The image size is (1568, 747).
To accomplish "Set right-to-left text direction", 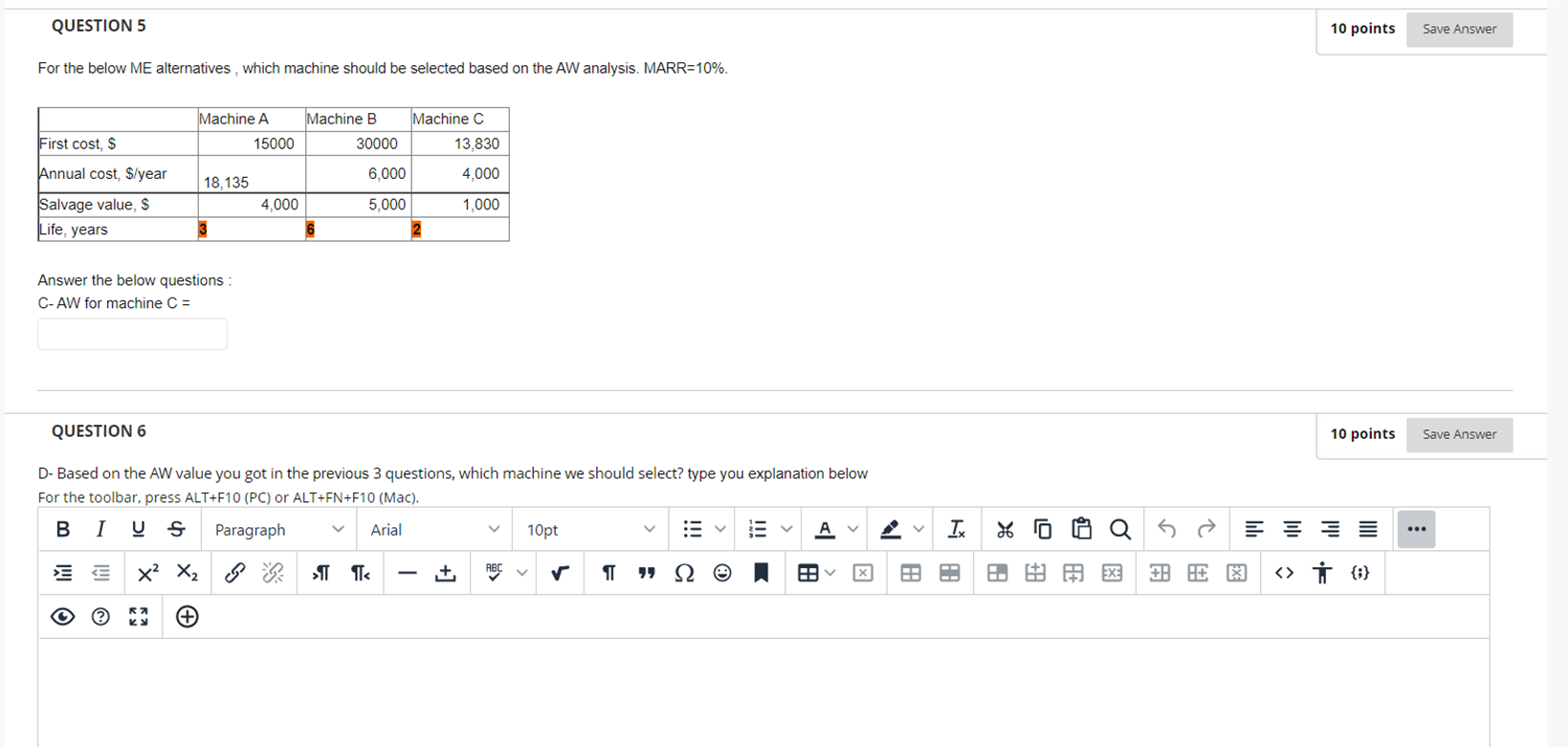I will pyautogui.click(x=360, y=573).
